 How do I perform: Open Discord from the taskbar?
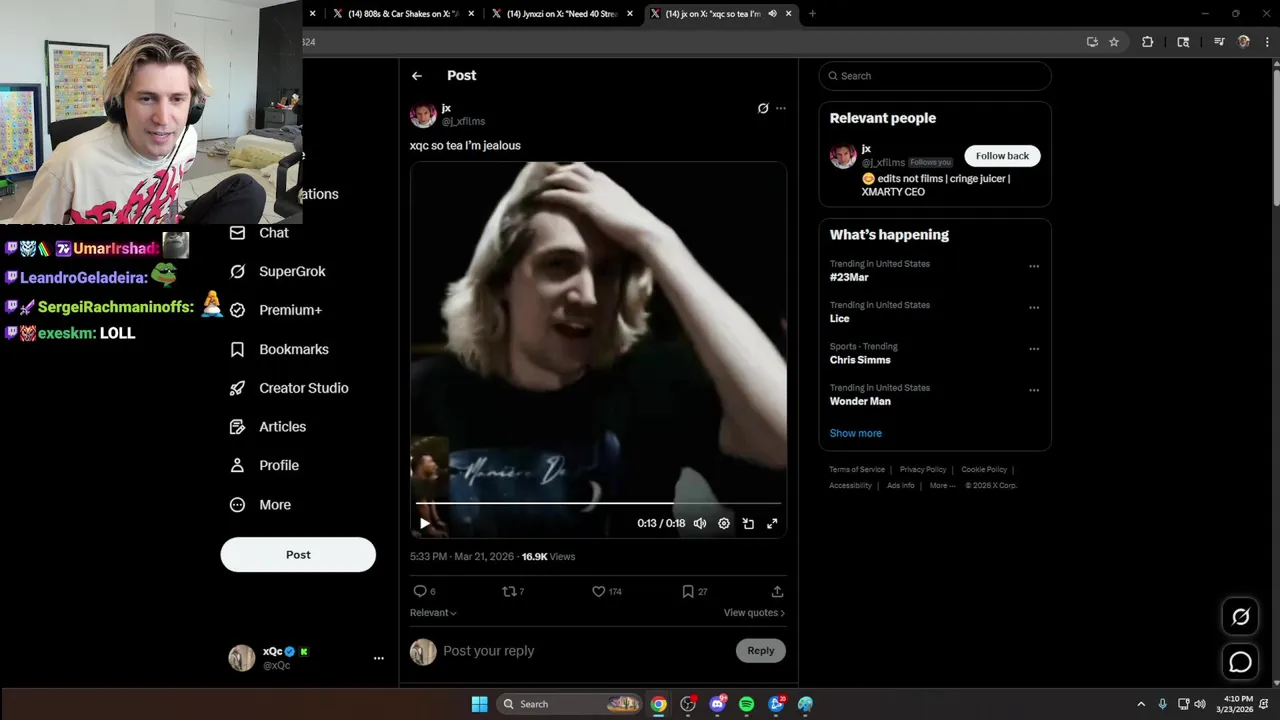pos(717,704)
